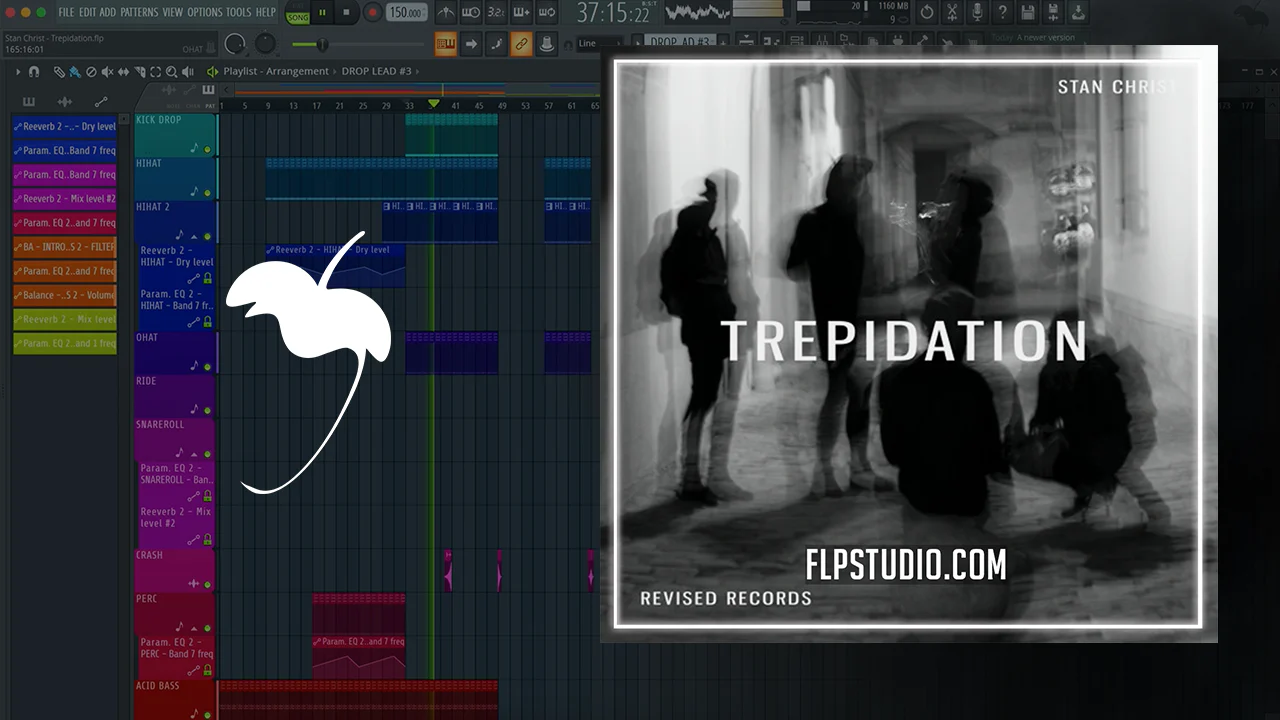Viewport: 1280px width, 720px height.
Task: Toggle the PAT/SONG mode switch
Action: point(297,12)
